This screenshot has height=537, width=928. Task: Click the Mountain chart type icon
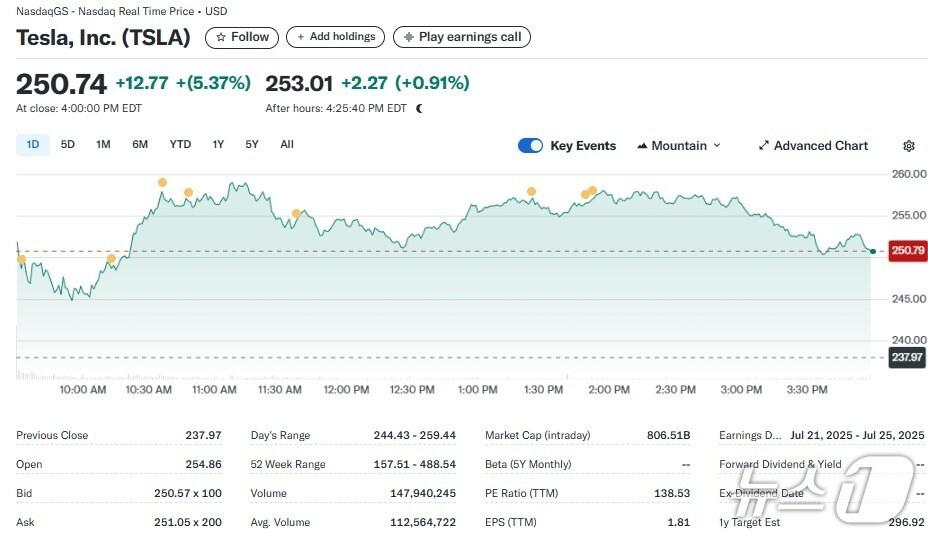[642, 146]
